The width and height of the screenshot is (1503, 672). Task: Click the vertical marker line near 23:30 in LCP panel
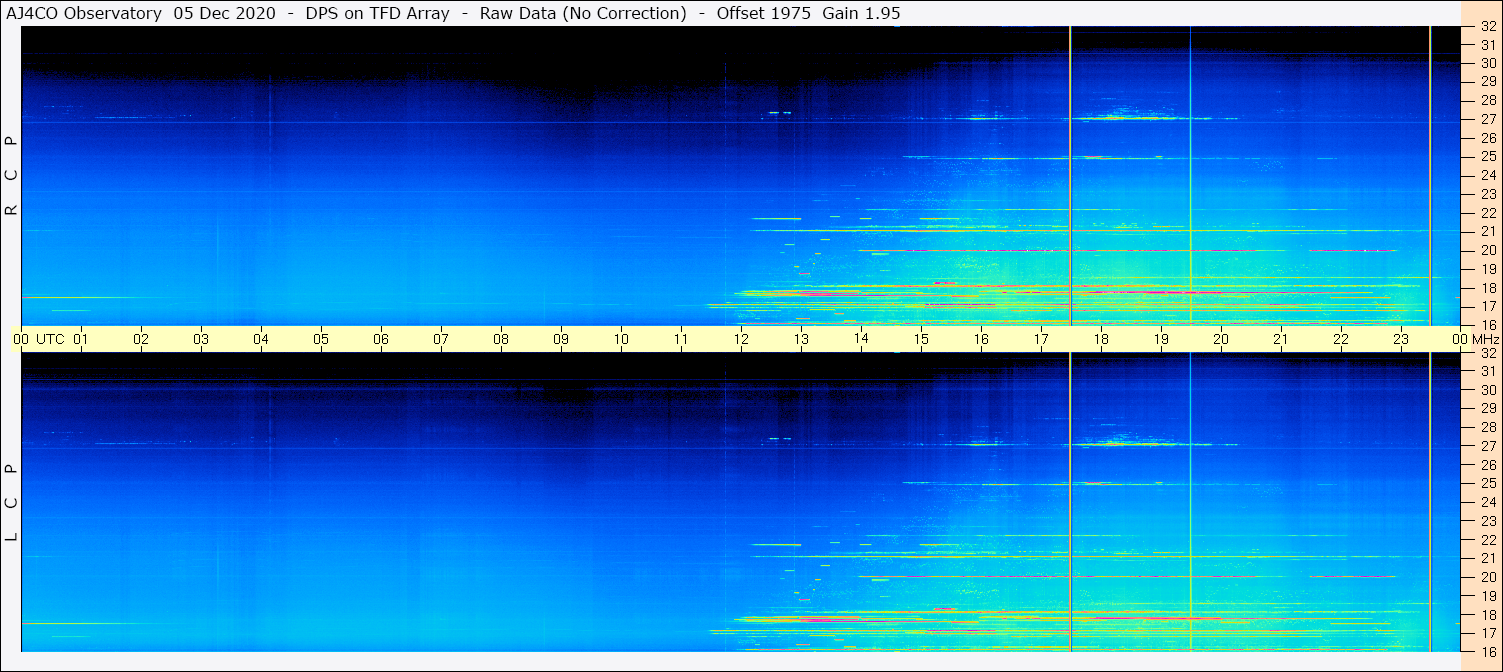coord(1430,502)
